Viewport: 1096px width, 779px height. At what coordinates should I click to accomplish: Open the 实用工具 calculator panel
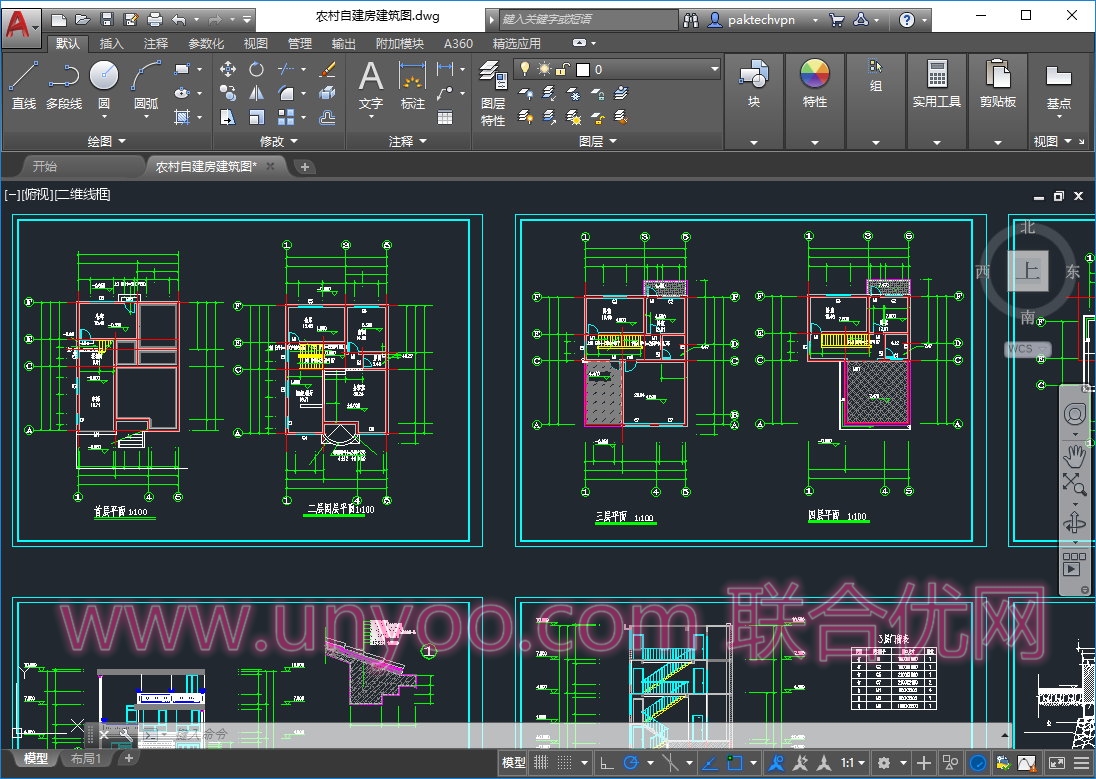936,84
